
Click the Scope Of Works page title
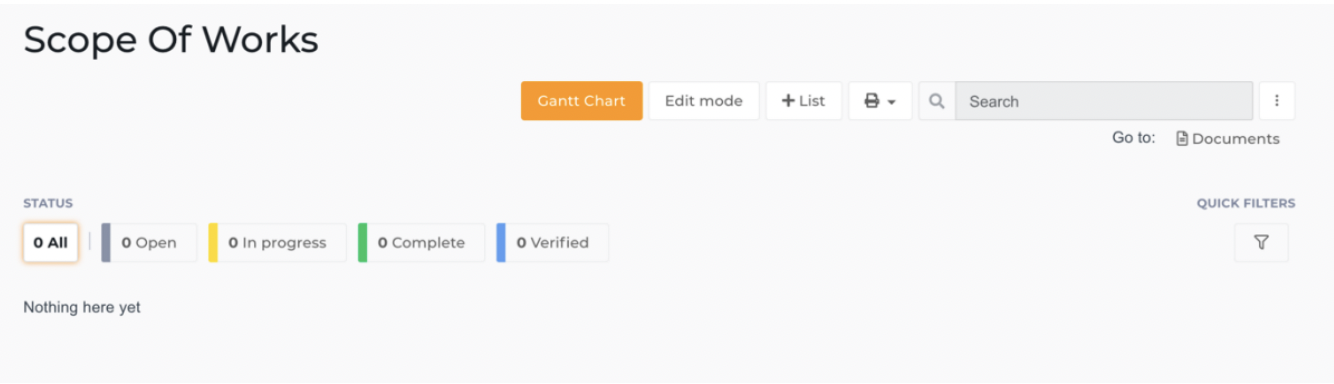tap(171, 40)
